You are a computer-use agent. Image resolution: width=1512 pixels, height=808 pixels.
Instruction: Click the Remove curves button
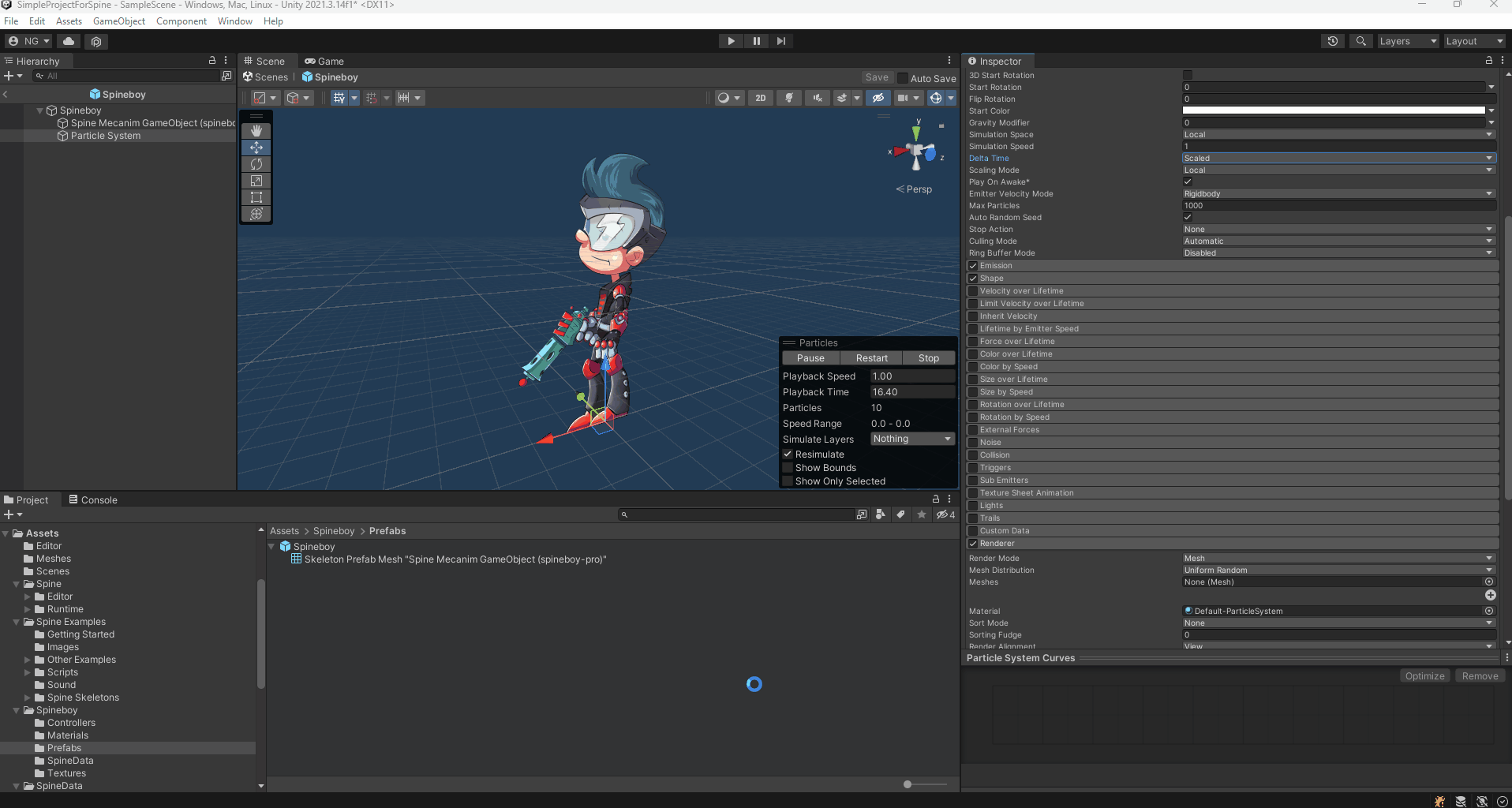1480,676
